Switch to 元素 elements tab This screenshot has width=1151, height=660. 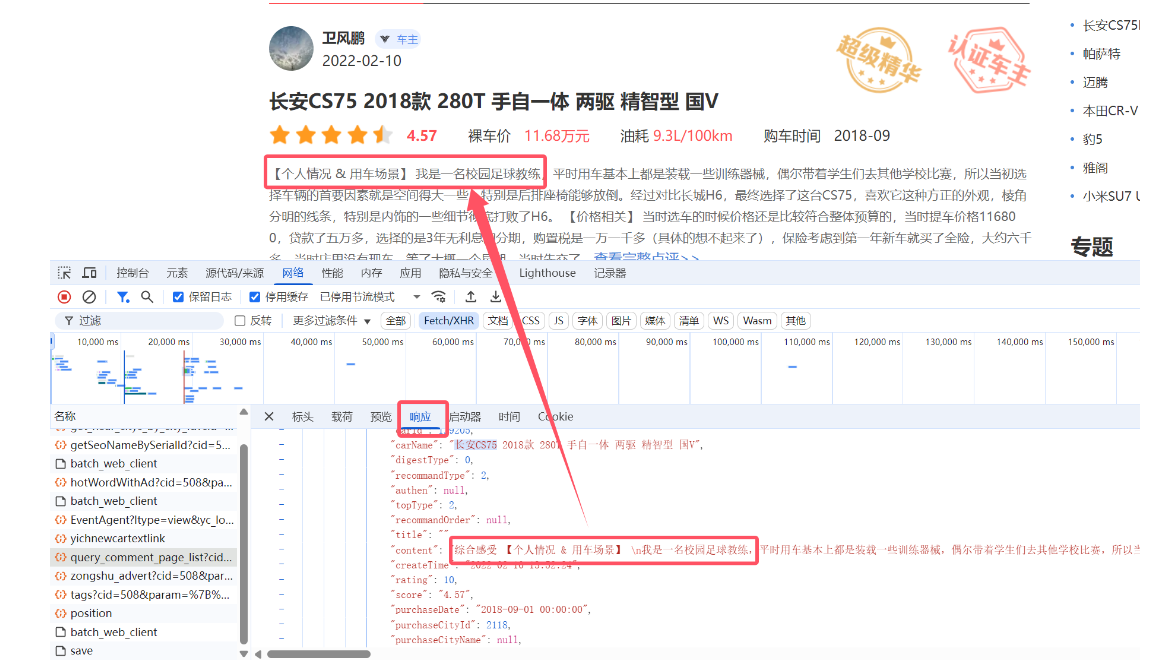point(177,273)
